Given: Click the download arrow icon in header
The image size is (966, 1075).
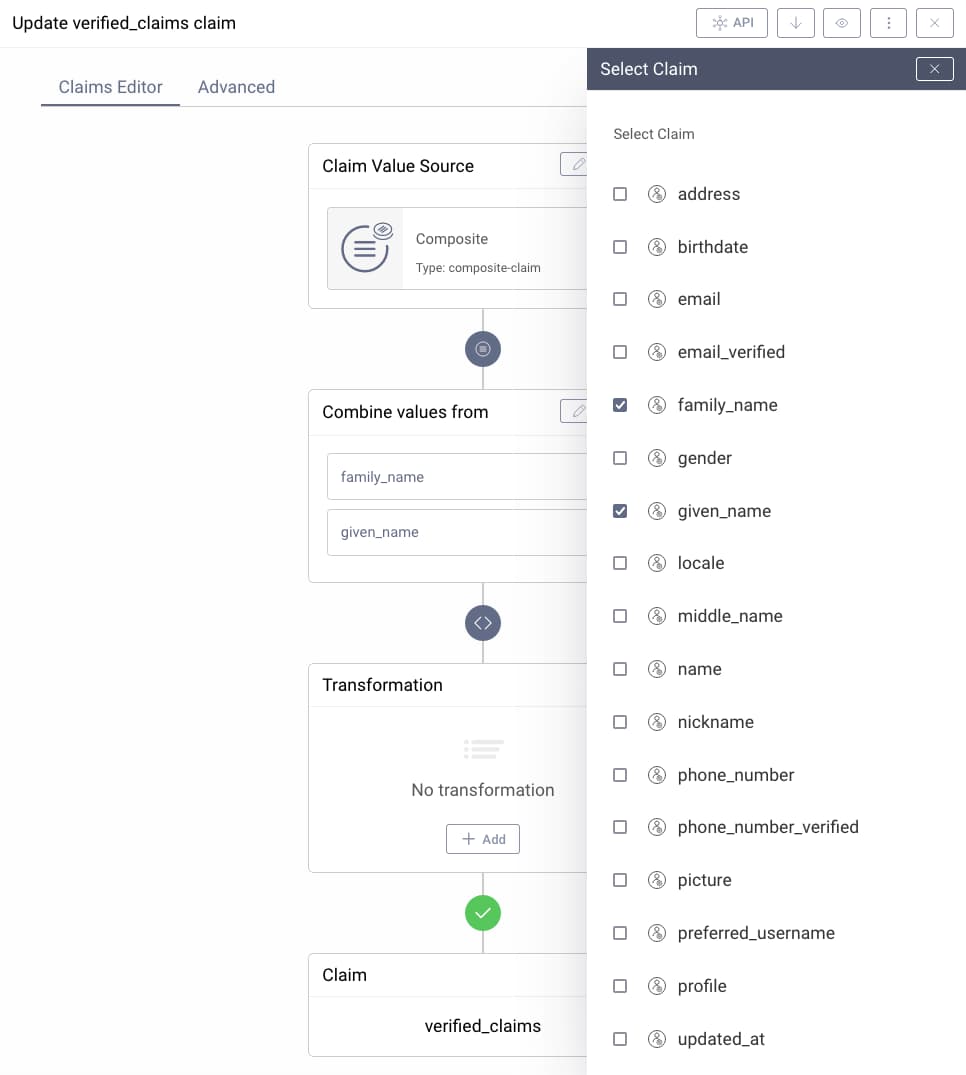Looking at the screenshot, I should [x=795, y=23].
